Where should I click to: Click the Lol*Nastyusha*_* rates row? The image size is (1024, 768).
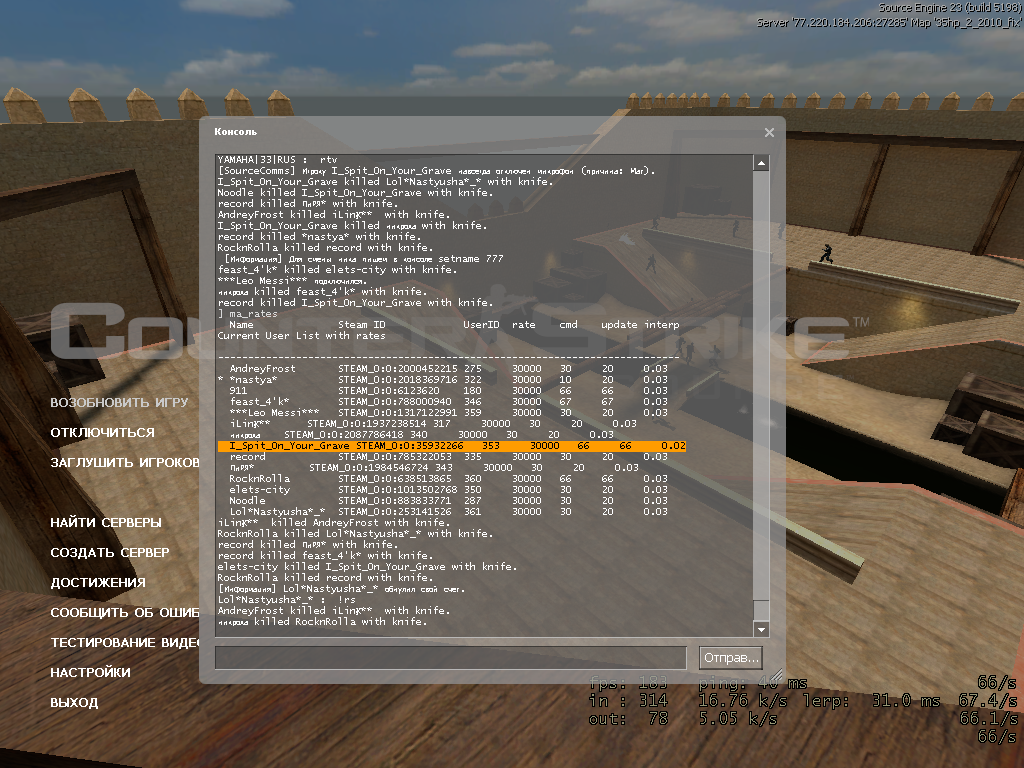pos(449,512)
